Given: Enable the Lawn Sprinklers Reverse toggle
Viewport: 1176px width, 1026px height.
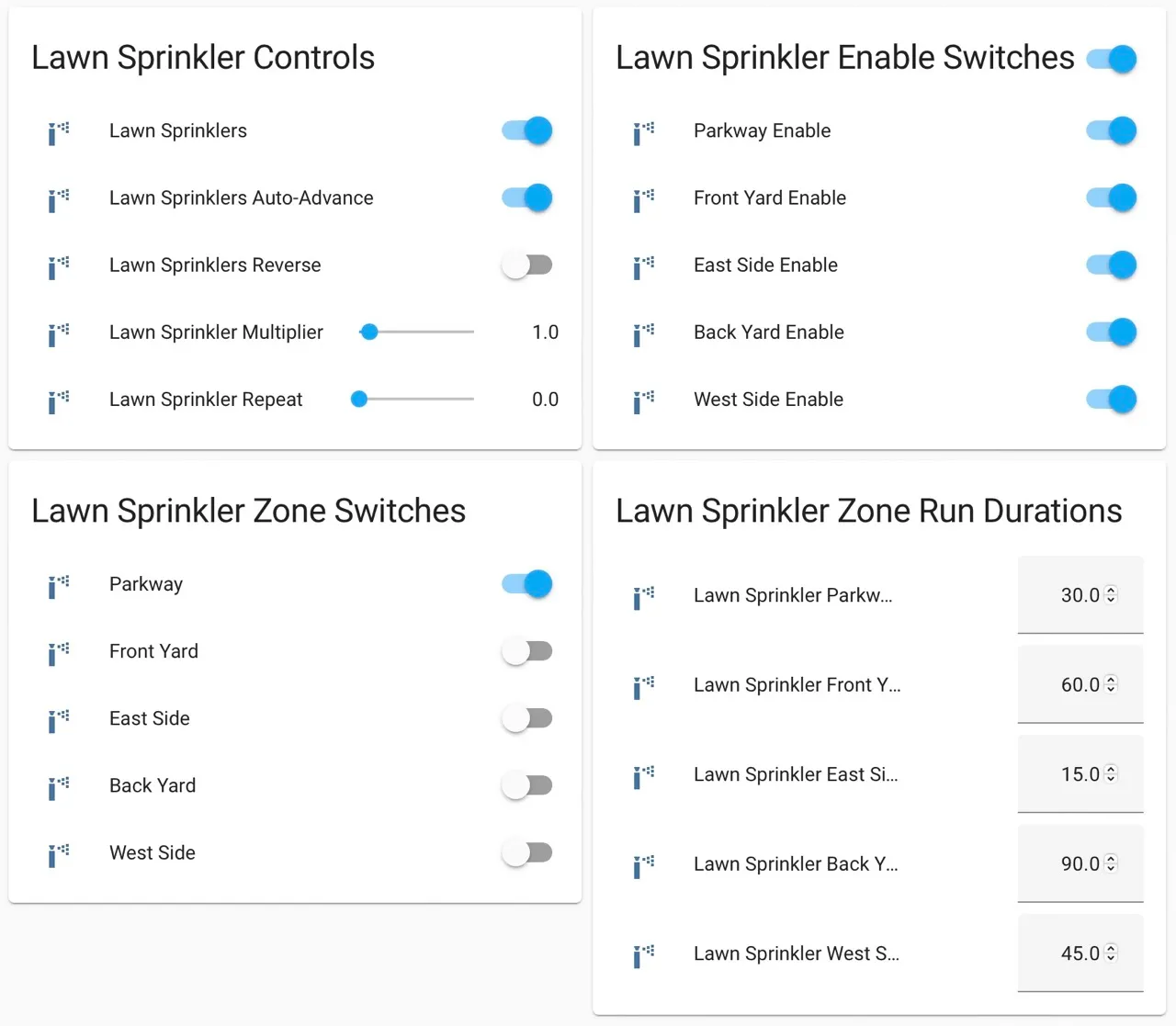Looking at the screenshot, I should tap(527, 265).
